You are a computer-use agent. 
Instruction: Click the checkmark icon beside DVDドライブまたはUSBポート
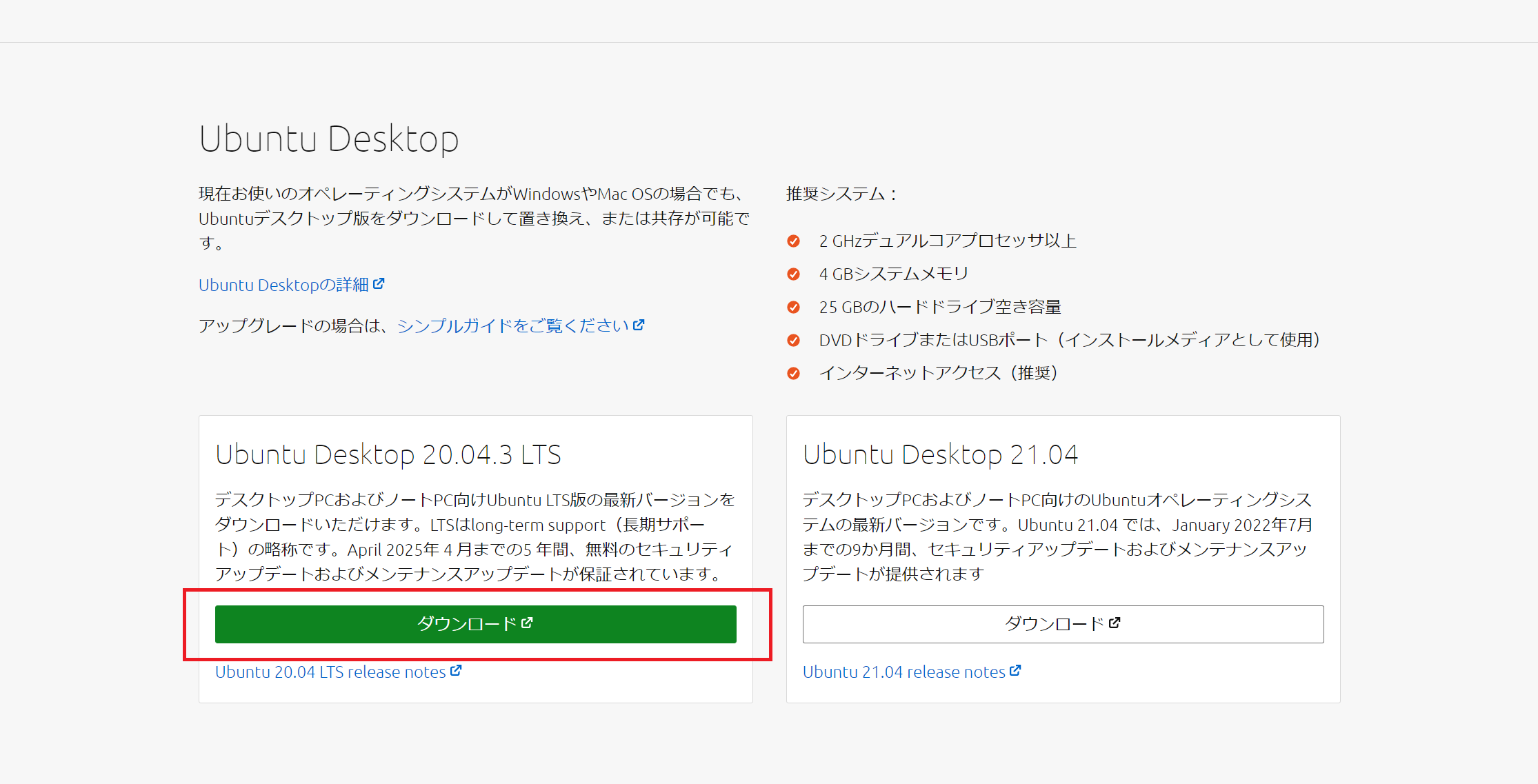click(794, 340)
